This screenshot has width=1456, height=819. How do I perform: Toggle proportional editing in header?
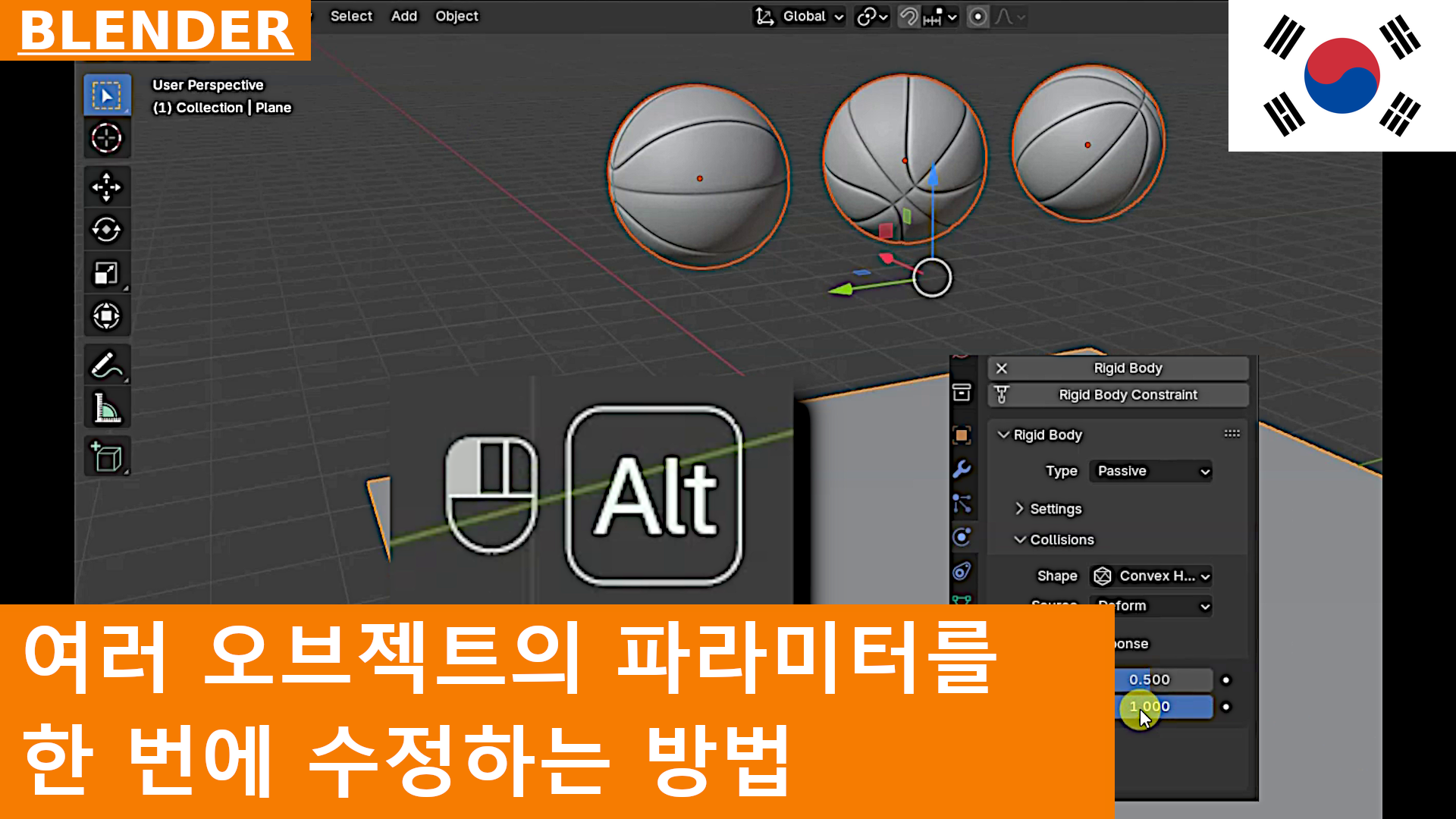tap(978, 16)
